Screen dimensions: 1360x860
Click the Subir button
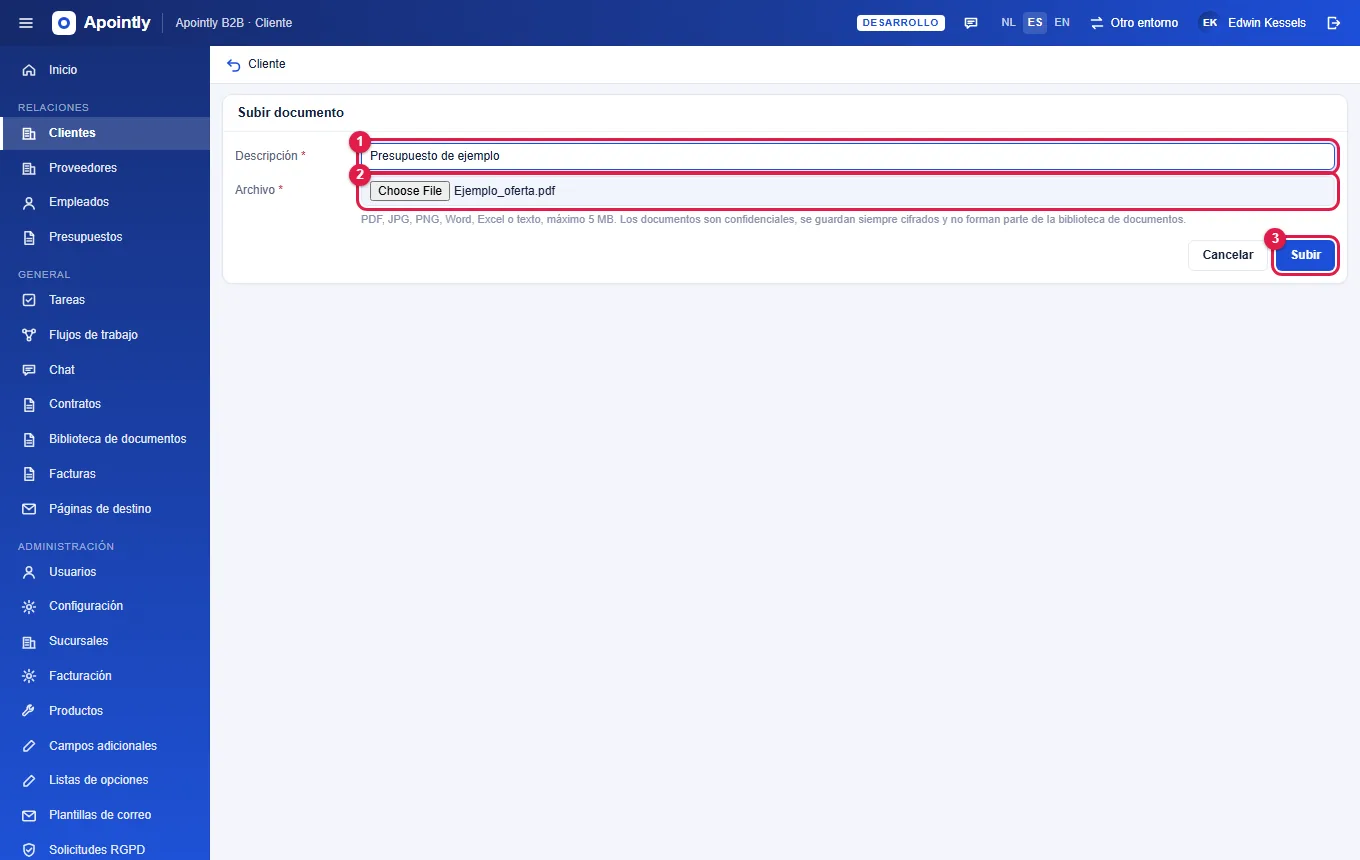pyautogui.click(x=1306, y=255)
